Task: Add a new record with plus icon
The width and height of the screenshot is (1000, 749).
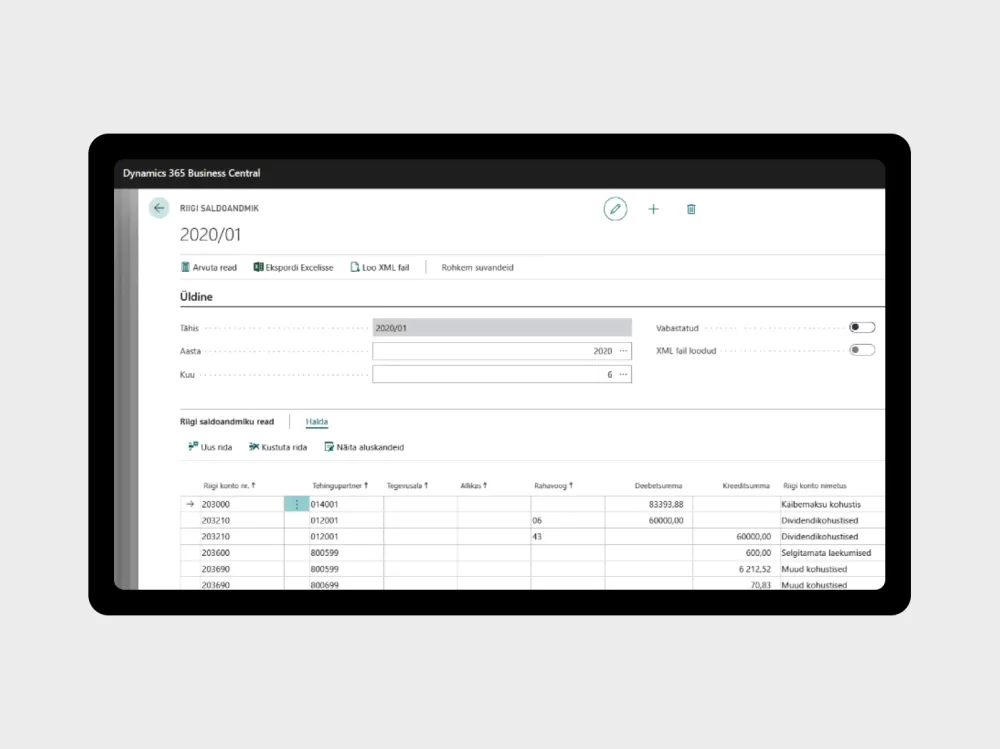Action: 653,209
